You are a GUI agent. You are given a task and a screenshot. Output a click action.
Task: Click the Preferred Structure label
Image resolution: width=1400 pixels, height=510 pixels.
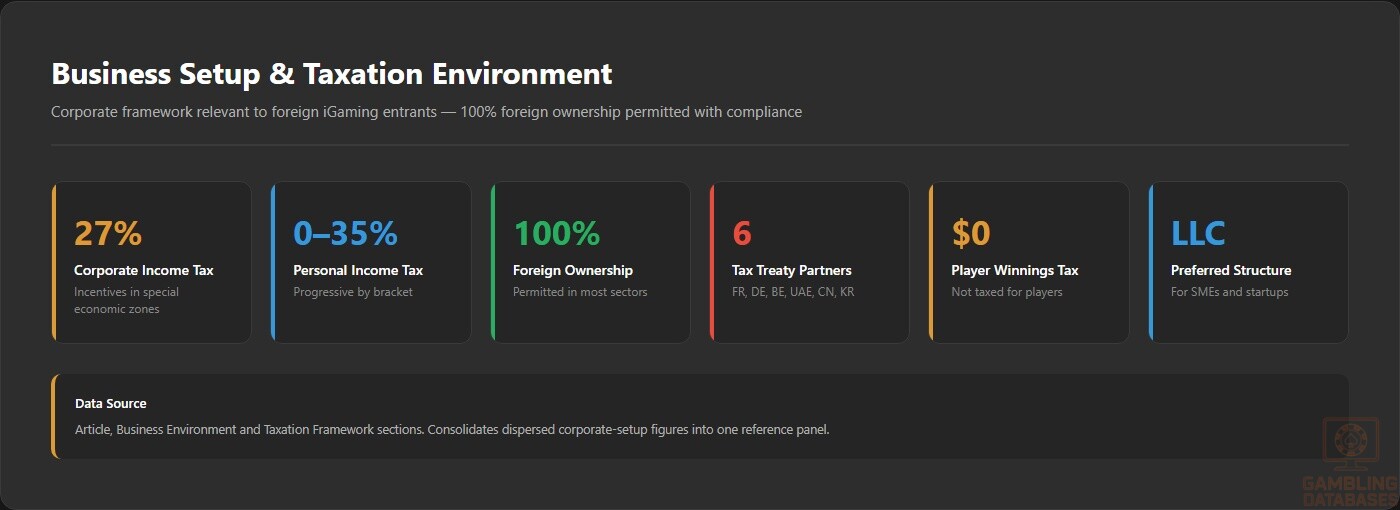click(1231, 270)
